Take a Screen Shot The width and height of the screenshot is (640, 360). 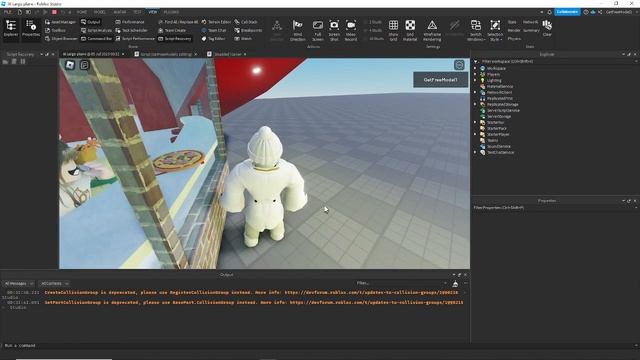point(334,31)
